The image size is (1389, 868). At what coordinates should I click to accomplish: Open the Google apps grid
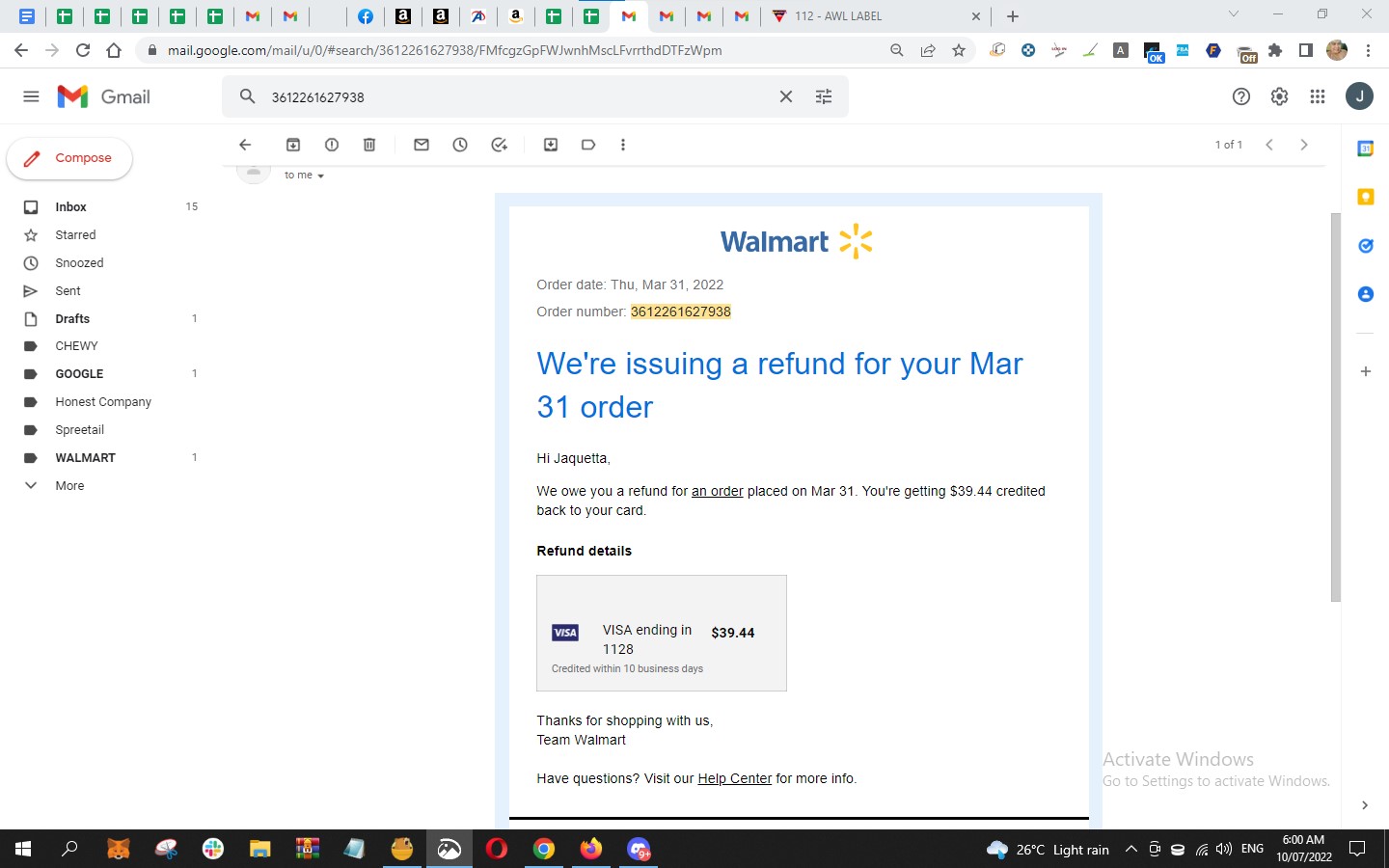coord(1318,96)
